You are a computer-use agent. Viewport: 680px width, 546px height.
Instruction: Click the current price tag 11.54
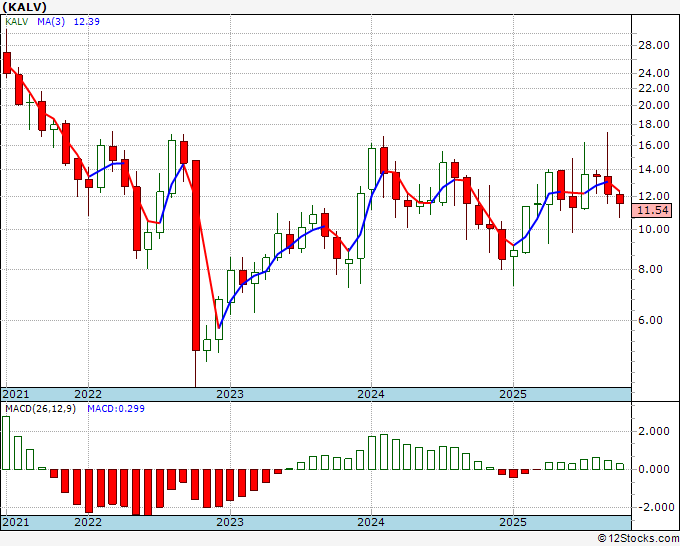(x=654, y=211)
